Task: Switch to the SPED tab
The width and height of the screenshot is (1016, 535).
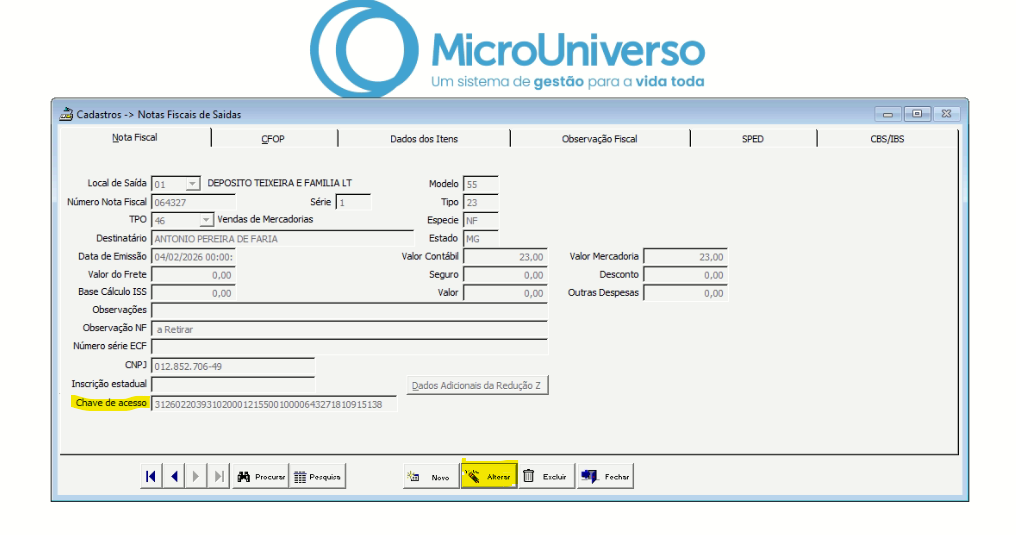Action: (x=753, y=139)
